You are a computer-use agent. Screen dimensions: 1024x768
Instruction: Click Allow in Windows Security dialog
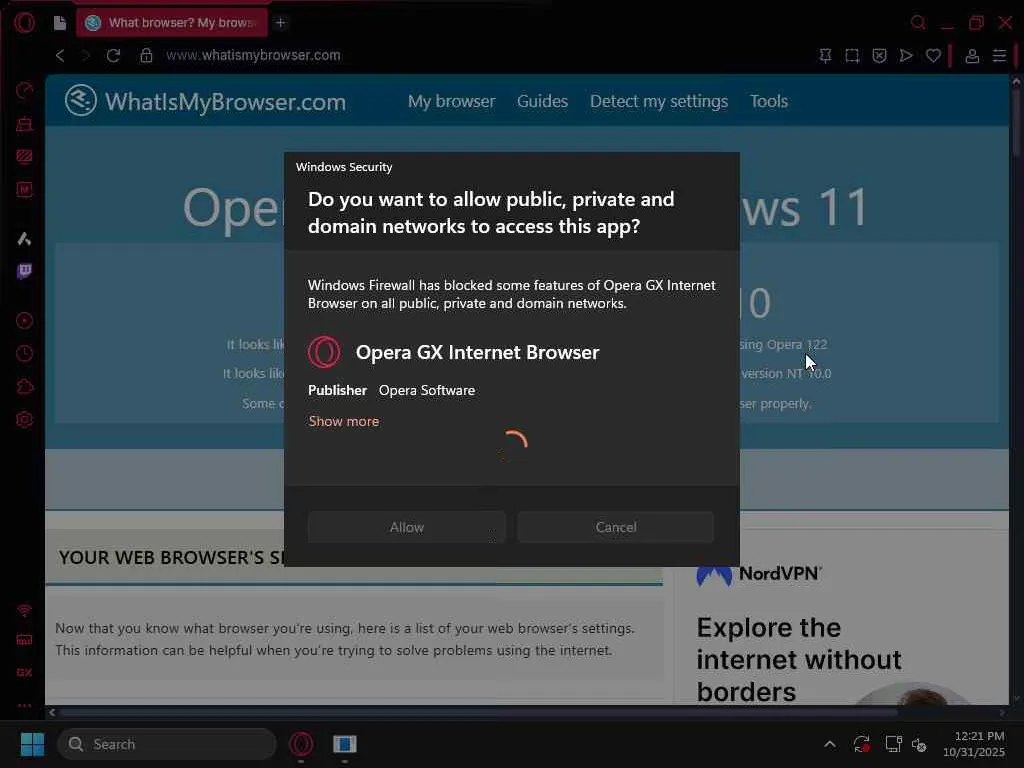(407, 527)
